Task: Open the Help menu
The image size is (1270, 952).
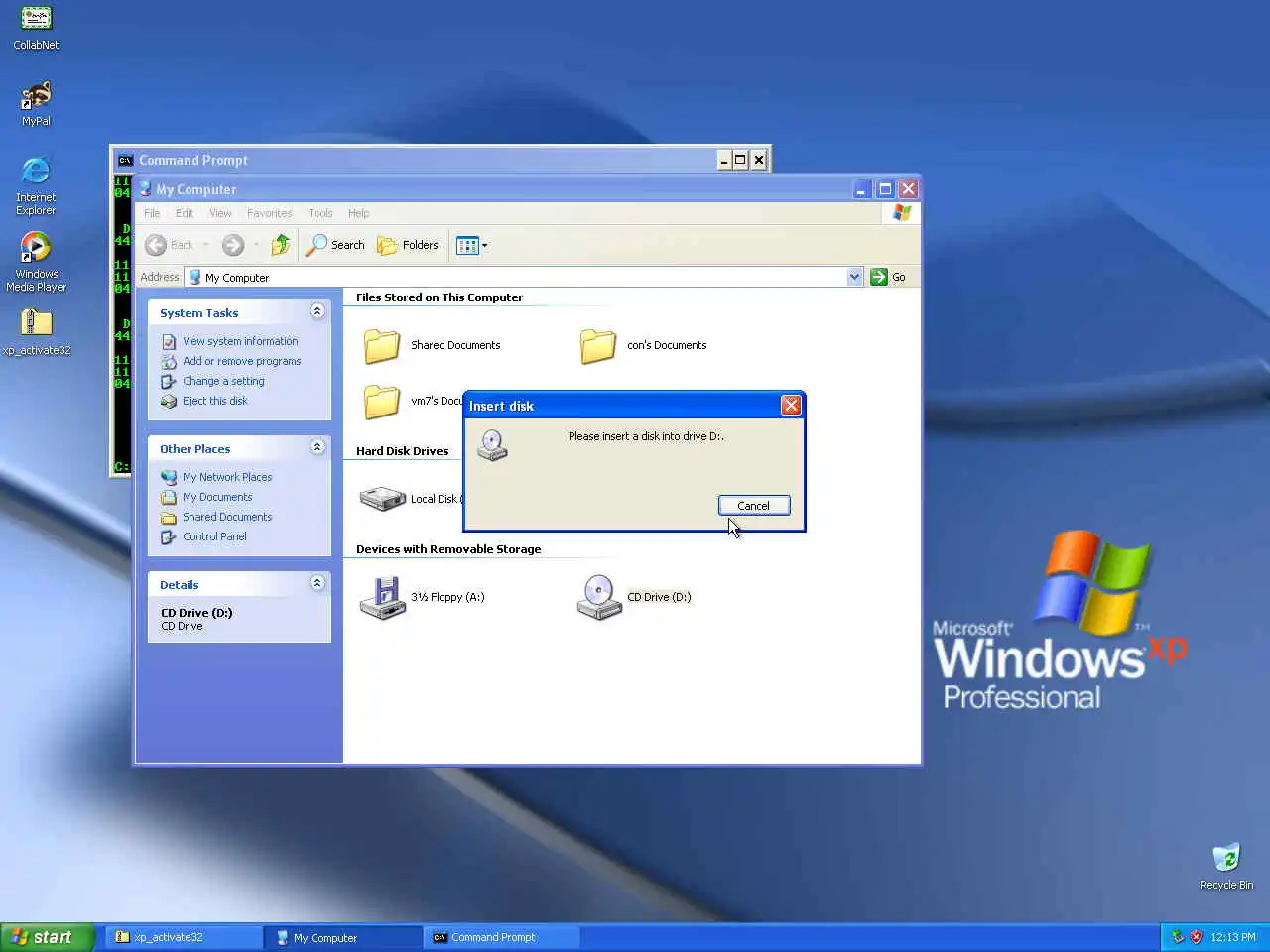Action: (359, 213)
